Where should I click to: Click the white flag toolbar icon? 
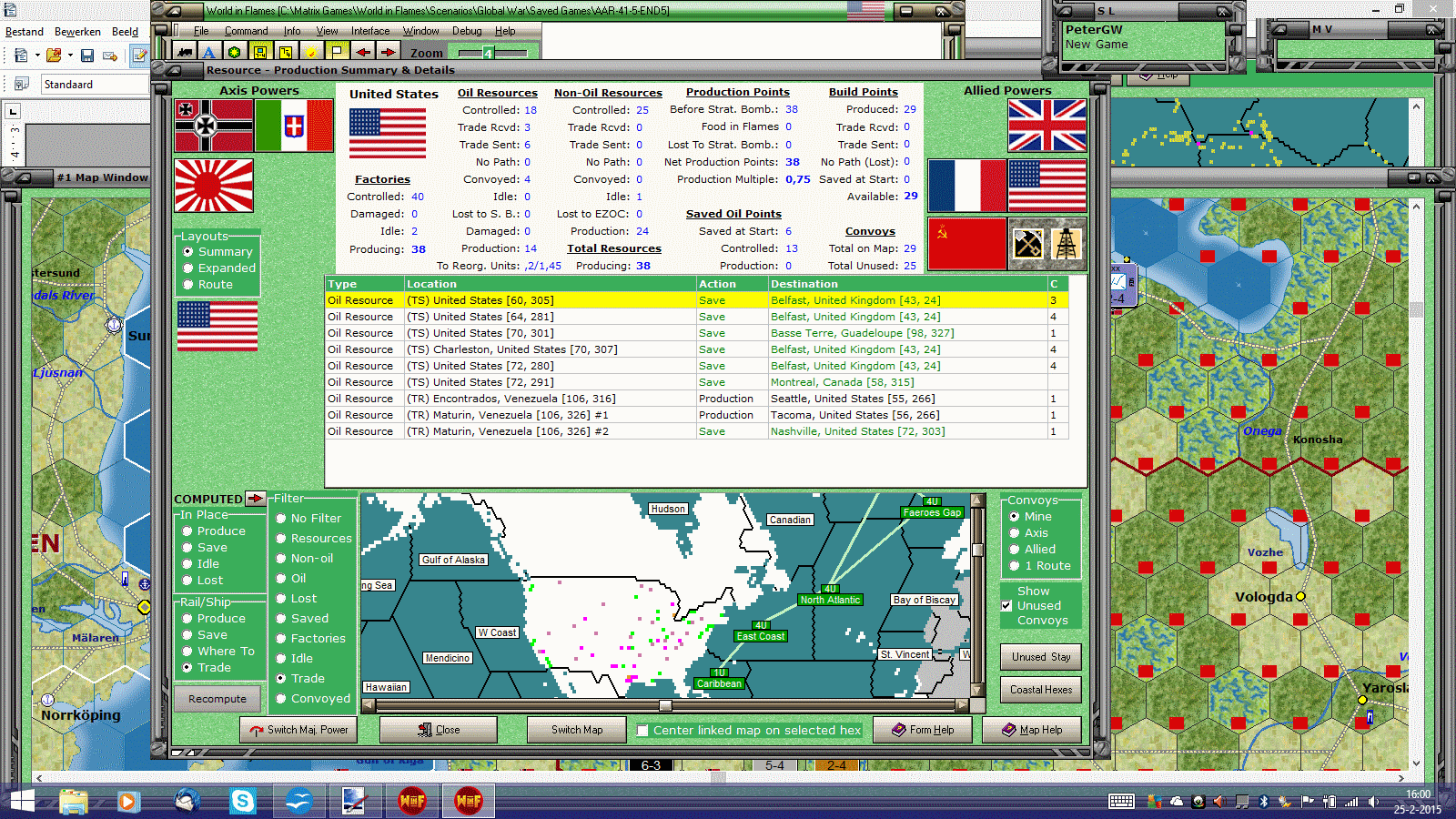tap(337, 53)
